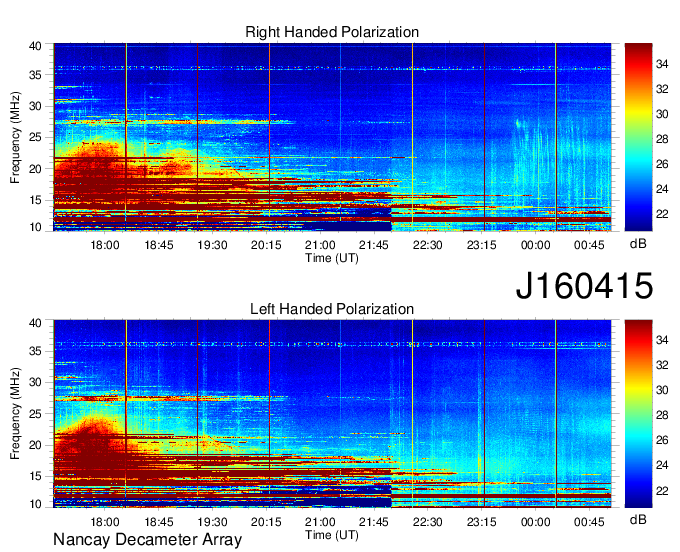Click the 00:00 time tick under Left Handed plot
This screenshot has width=680, height=552.
535,522
